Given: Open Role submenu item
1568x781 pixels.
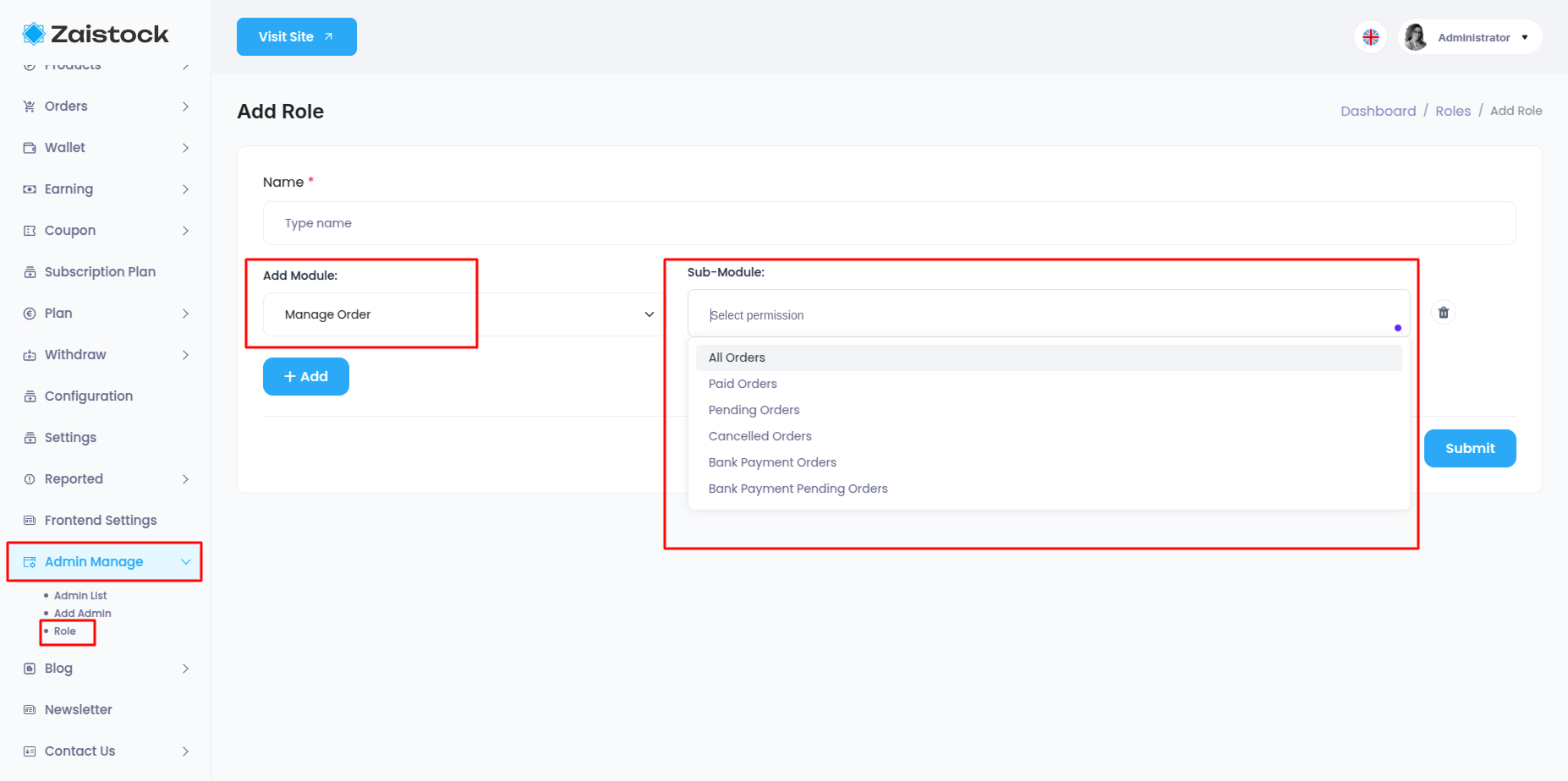Looking at the screenshot, I should [x=65, y=631].
